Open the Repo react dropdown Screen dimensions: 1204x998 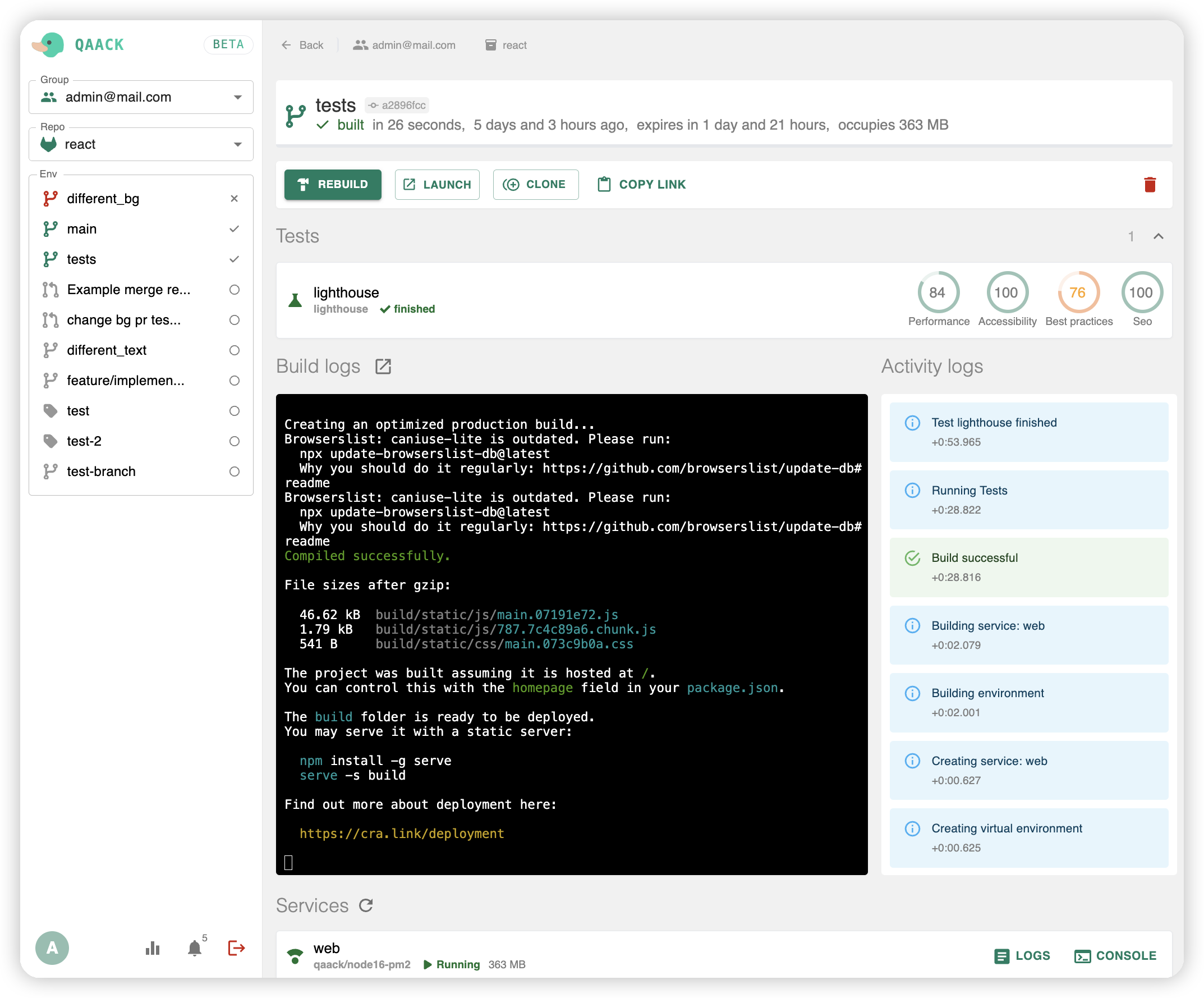[141, 145]
